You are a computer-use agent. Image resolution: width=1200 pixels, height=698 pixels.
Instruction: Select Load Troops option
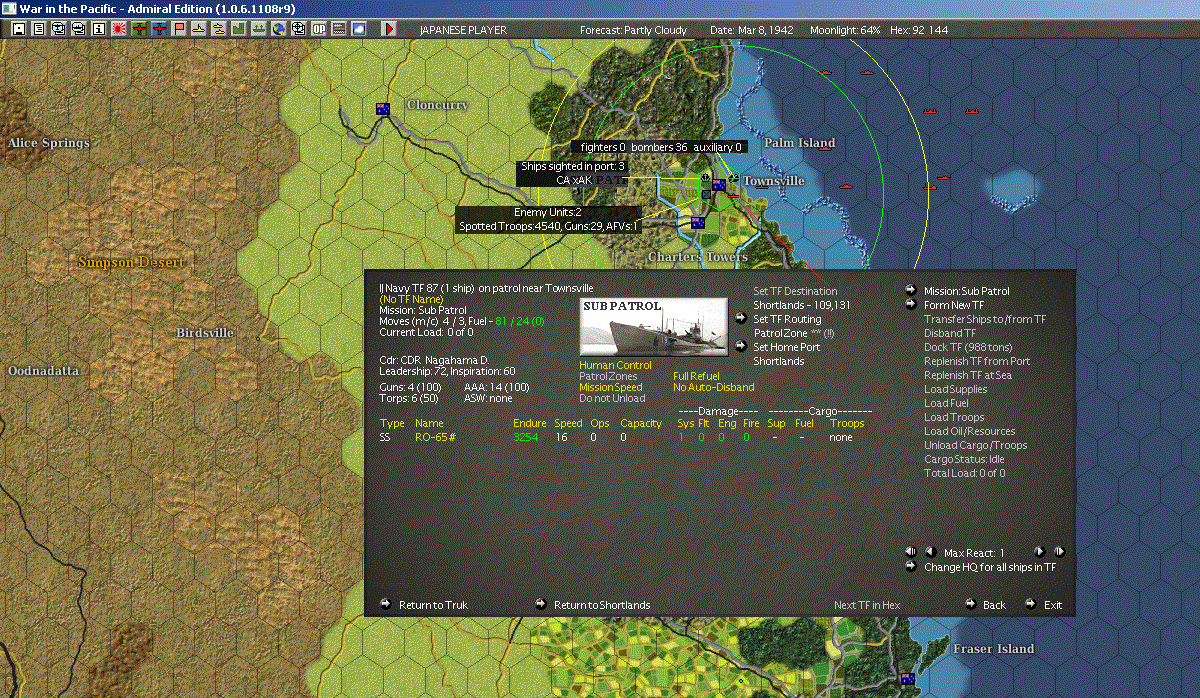pyautogui.click(x=954, y=417)
